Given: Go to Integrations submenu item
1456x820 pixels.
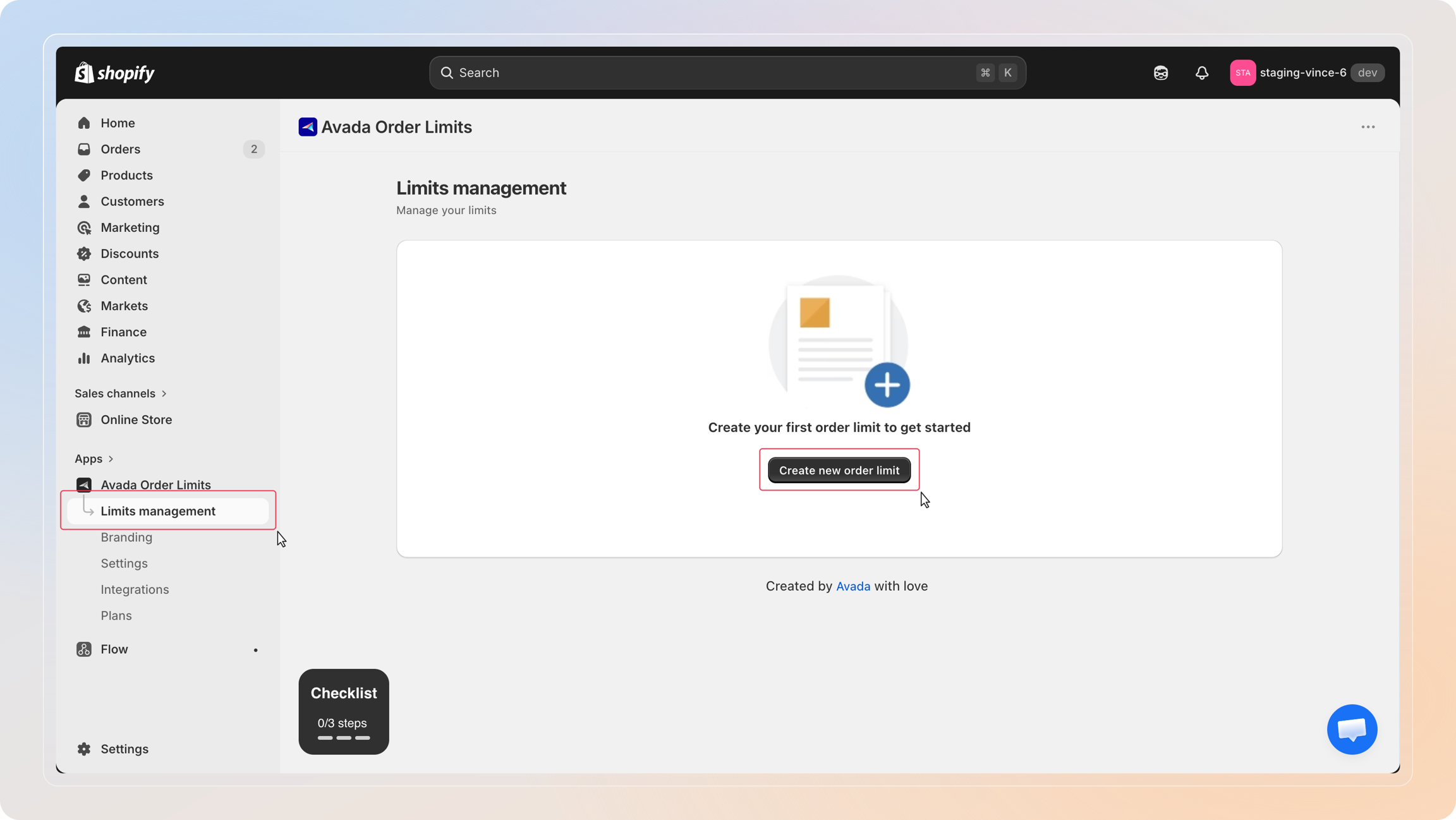Looking at the screenshot, I should point(135,589).
